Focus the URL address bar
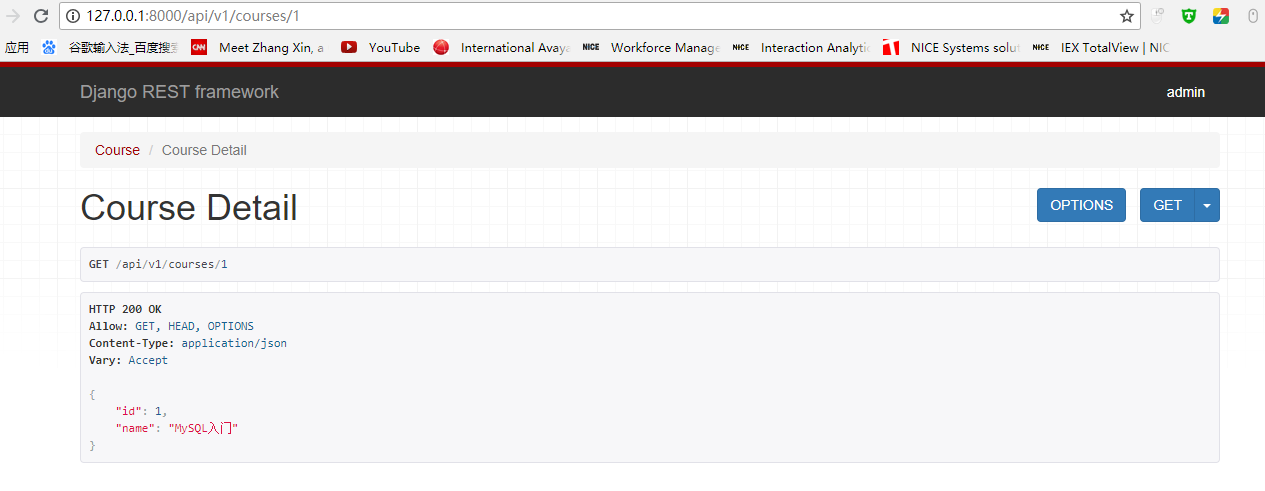1265x491 pixels. (600, 16)
